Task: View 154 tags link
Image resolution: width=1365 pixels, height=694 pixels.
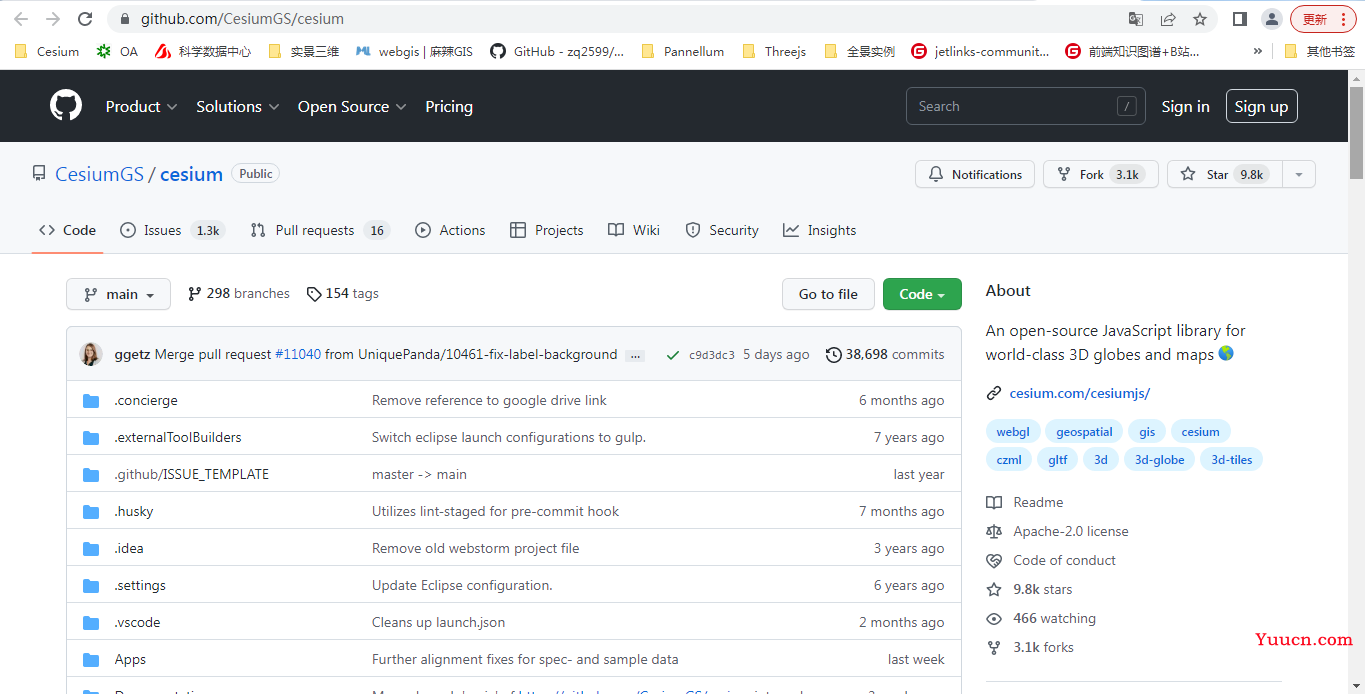Action: pos(343,293)
